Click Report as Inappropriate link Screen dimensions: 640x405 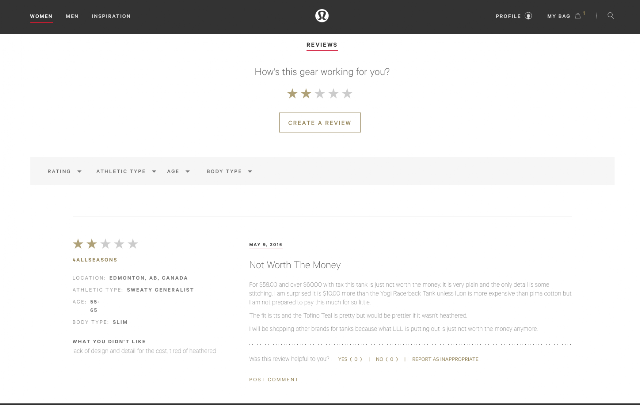(x=445, y=359)
